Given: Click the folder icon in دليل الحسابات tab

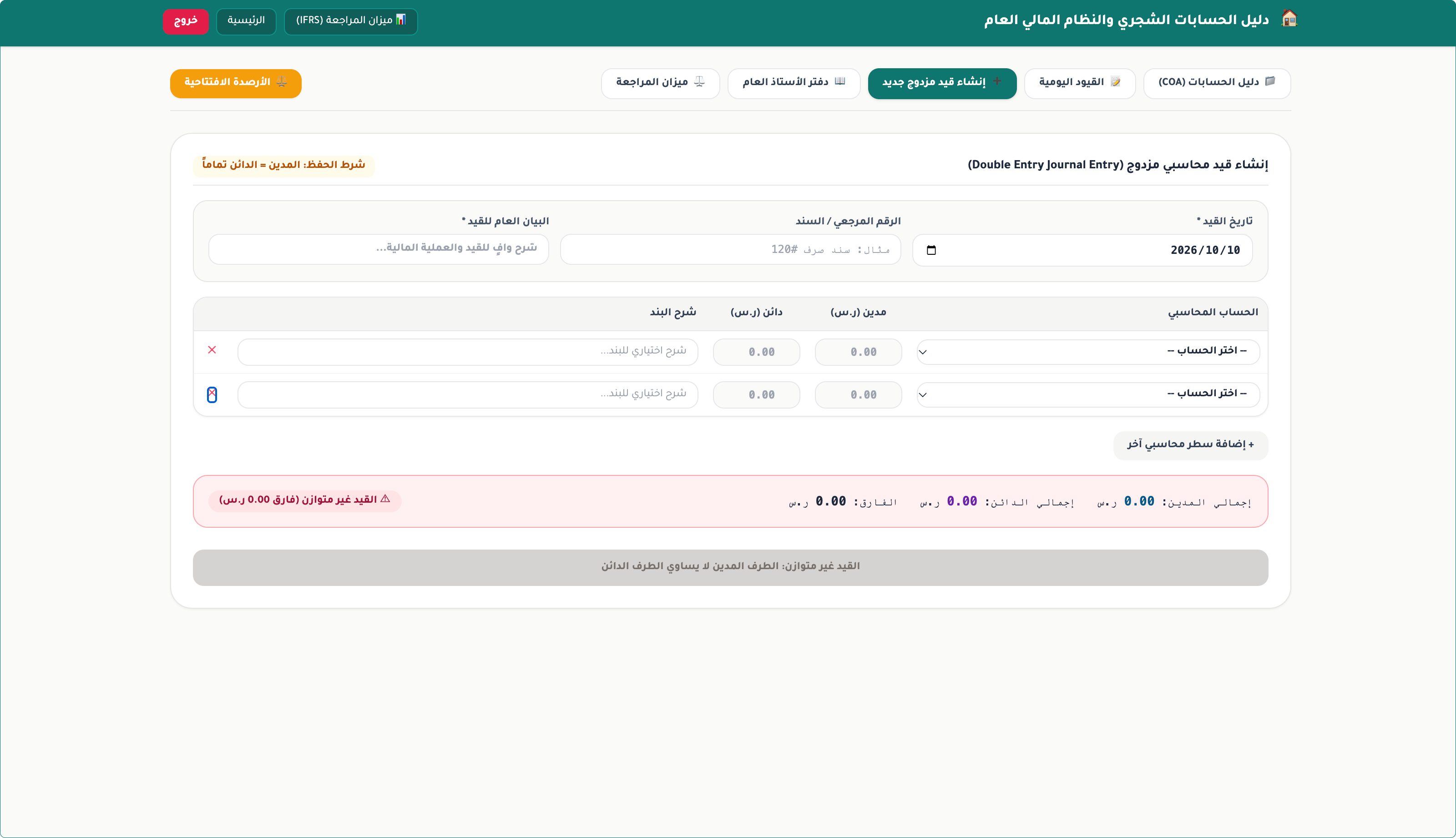Looking at the screenshot, I should coord(1270,81).
